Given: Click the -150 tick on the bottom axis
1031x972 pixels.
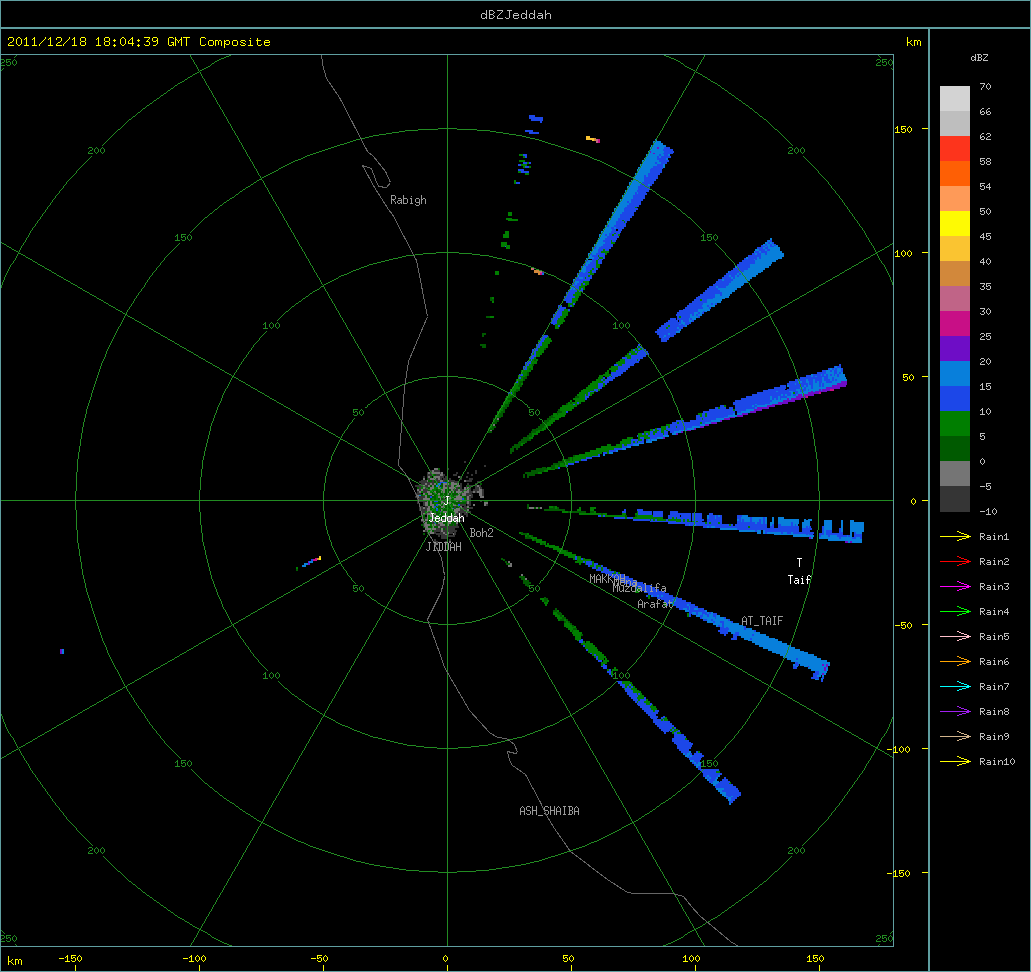Looking at the screenshot, I should [x=70, y=958].
